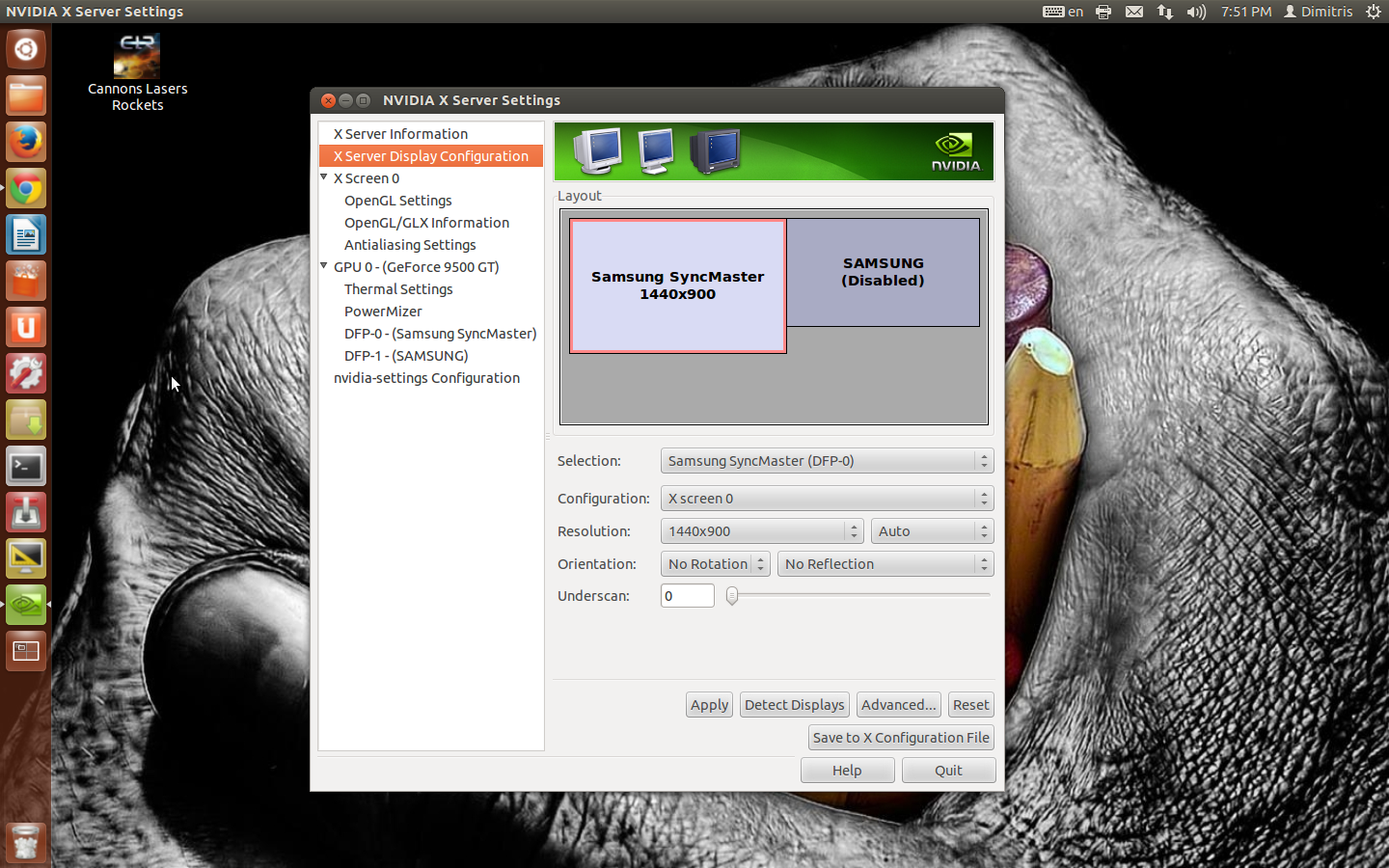Click the Quit button

pyautogui.click(x=948, y=771)
